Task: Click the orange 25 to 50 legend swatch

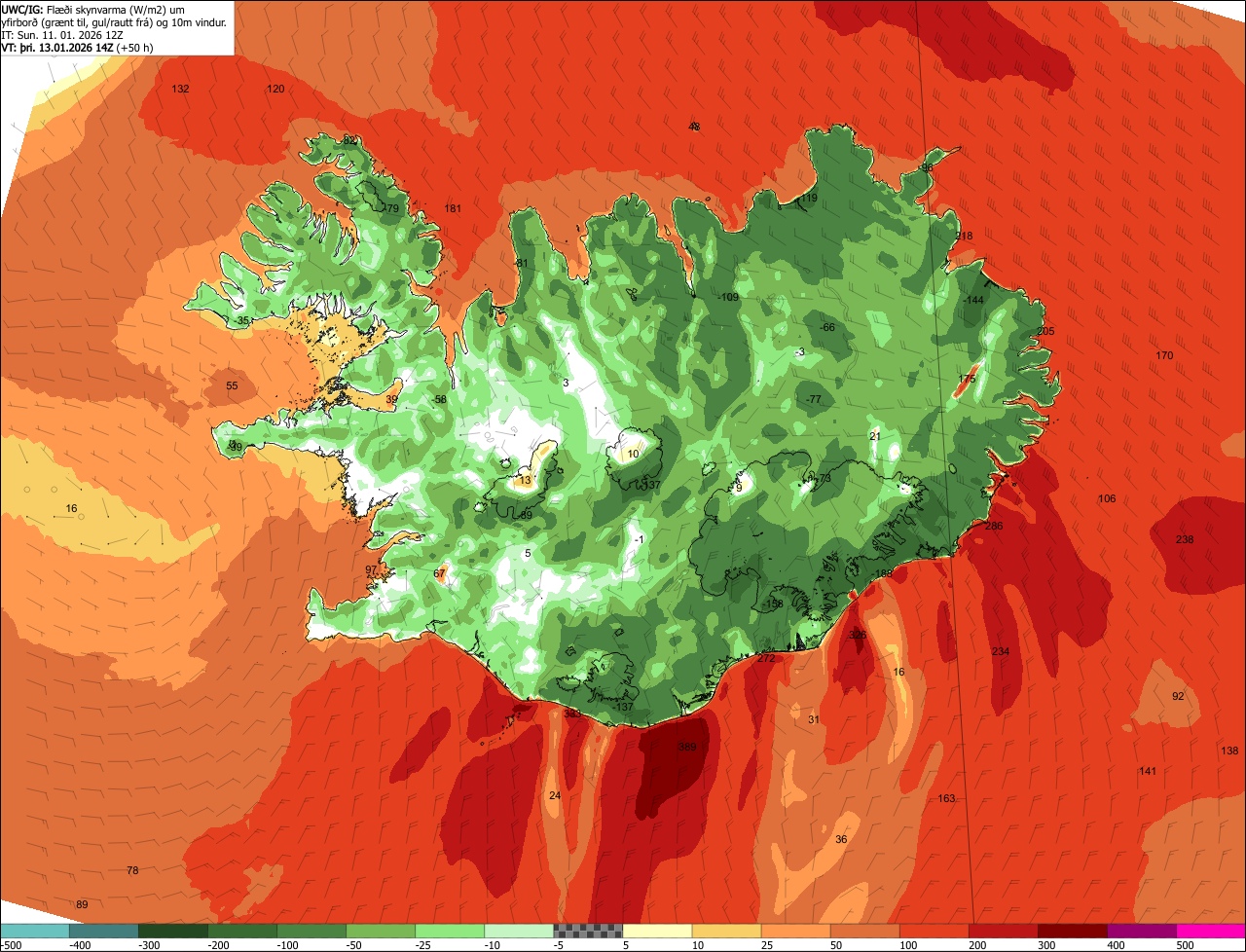Action: (x=794, y=931)
